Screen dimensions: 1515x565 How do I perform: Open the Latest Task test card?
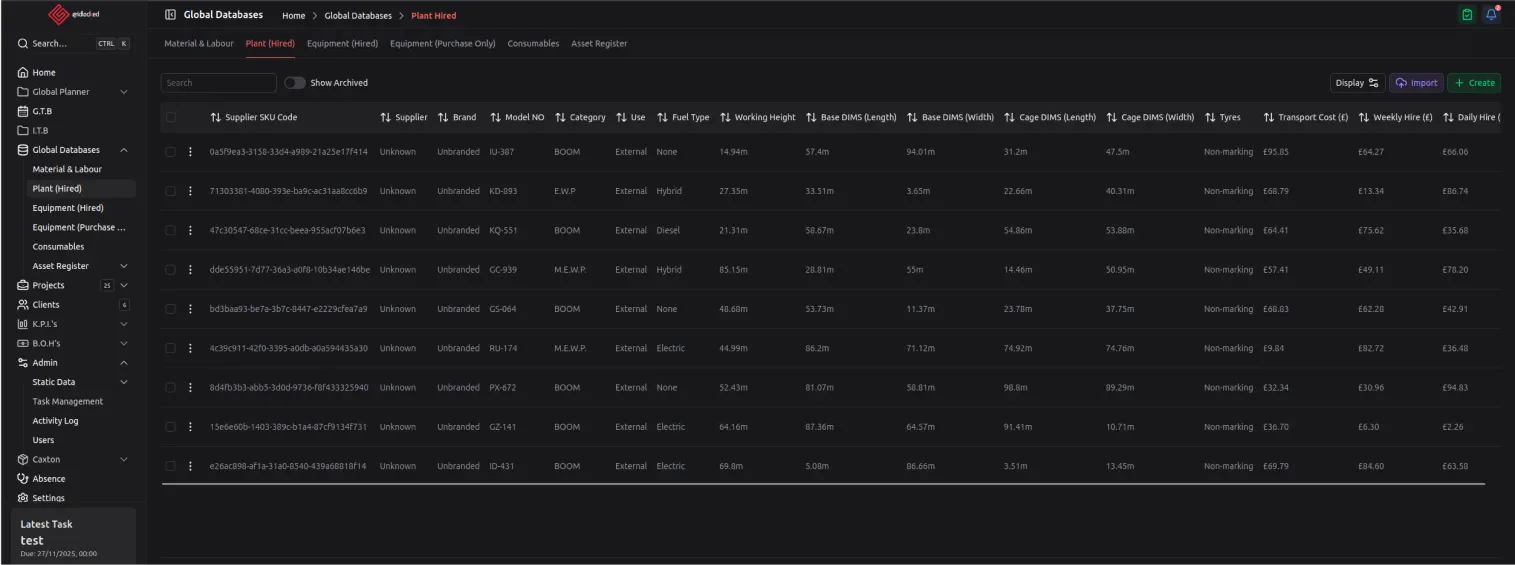coord(73,536)
